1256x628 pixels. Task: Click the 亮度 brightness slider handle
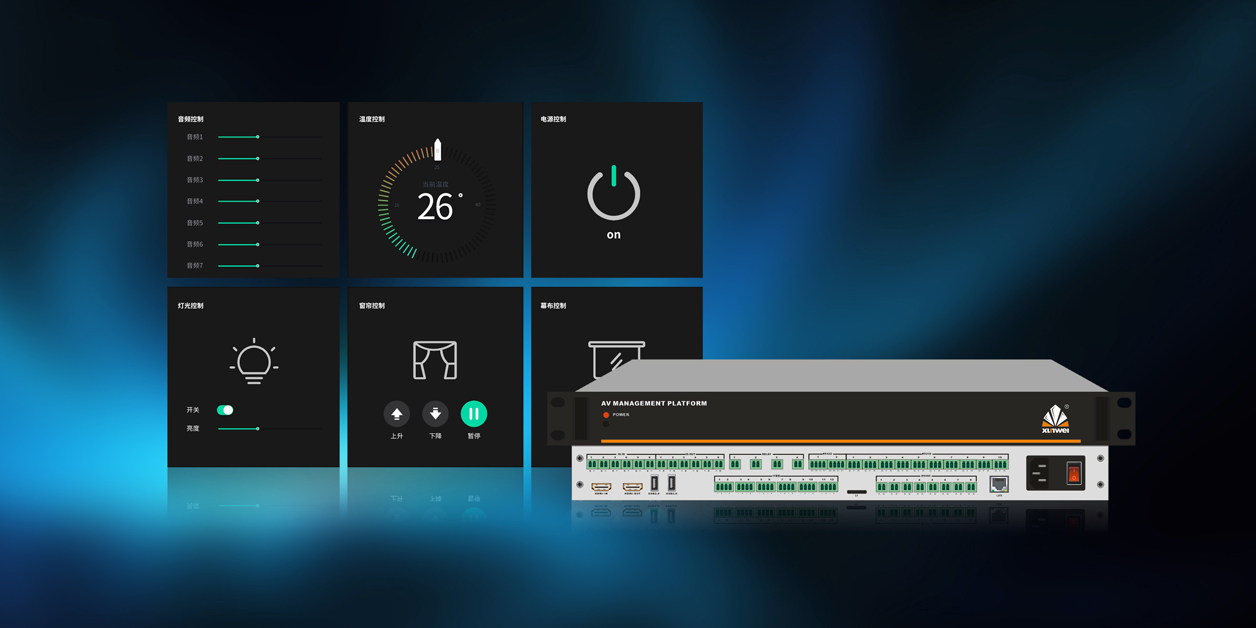tap(258, 429)
